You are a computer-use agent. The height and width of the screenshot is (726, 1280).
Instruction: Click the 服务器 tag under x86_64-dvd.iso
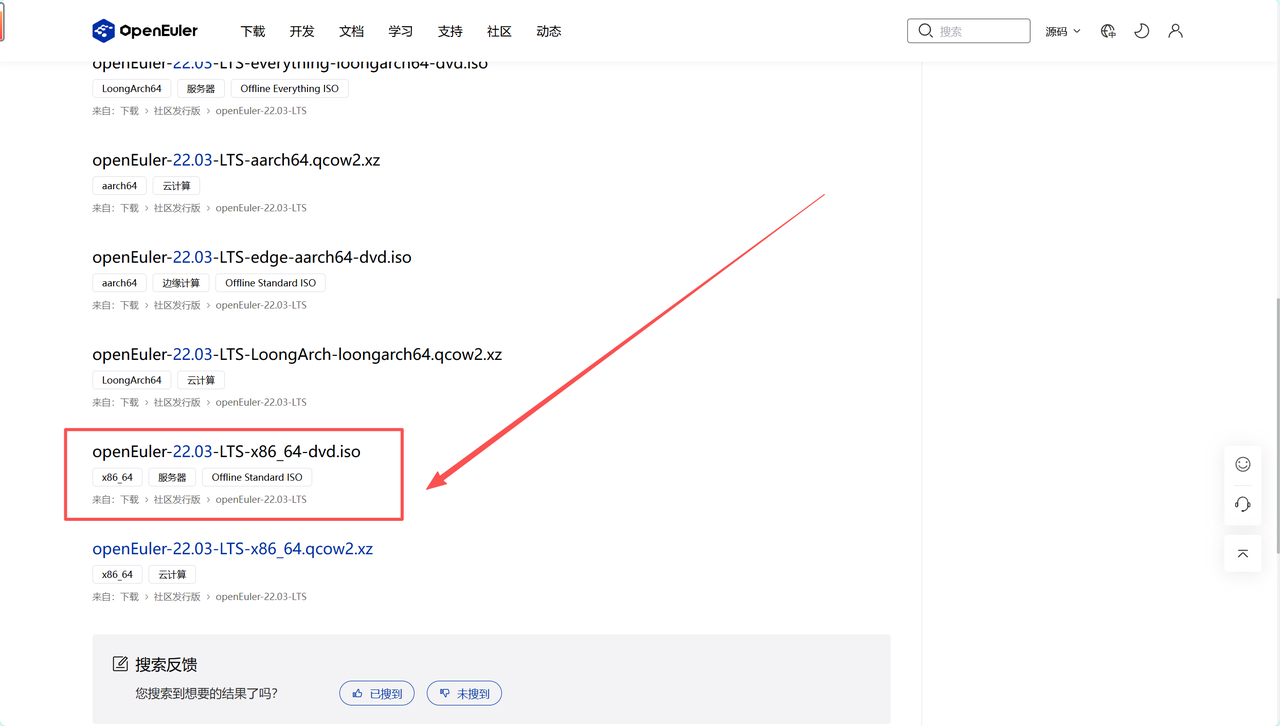point(172,478)
